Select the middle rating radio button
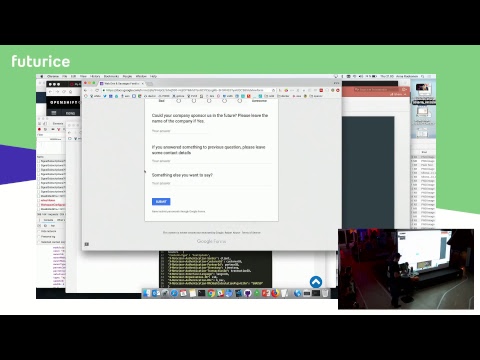 [x=209, y=100]
